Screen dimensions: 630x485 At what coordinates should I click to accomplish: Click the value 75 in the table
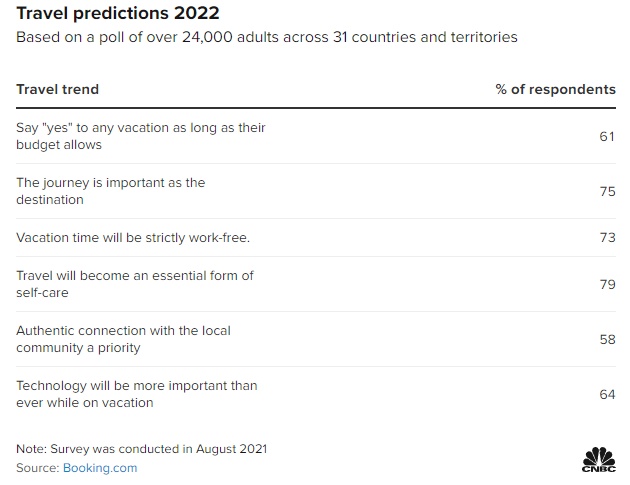[x=607, y=191]
